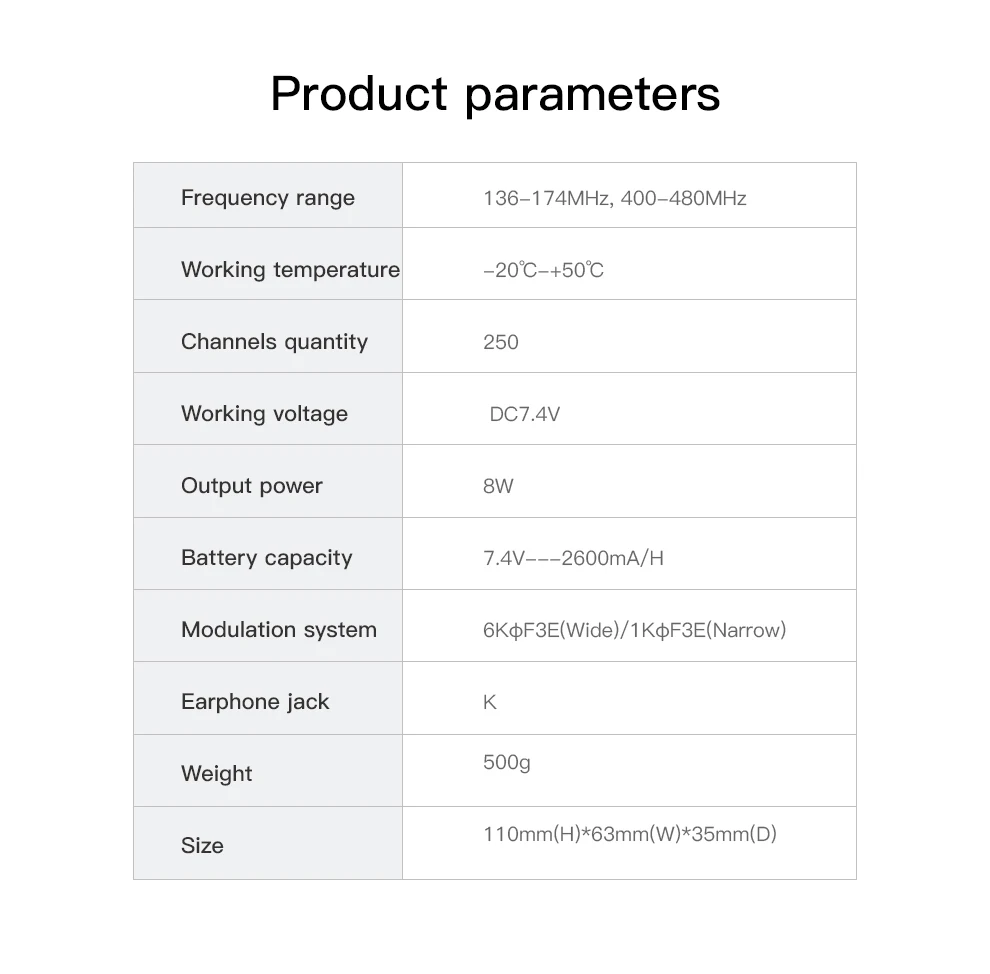Click the Product parameters heading
Image resolution: width=990 pixels, height=974 pixels.
(x=495, y=94)
